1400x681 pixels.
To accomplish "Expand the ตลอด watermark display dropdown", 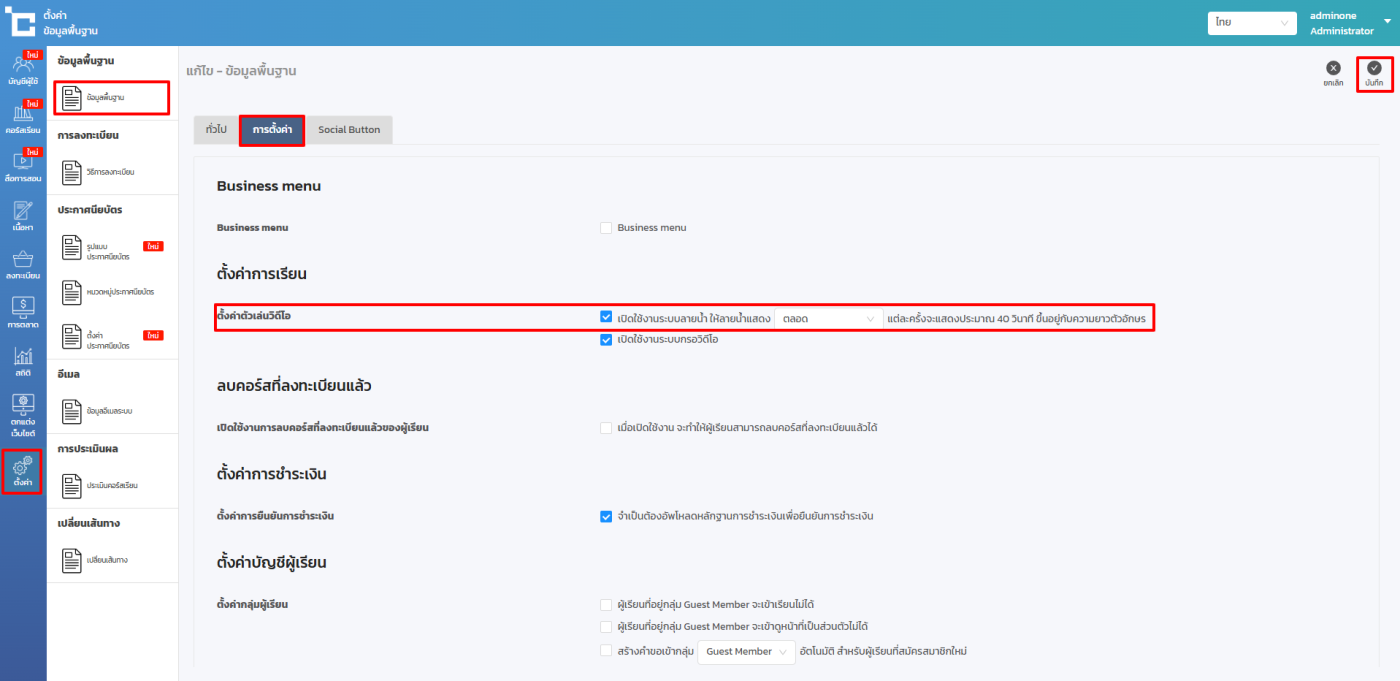I will [828, 319].
